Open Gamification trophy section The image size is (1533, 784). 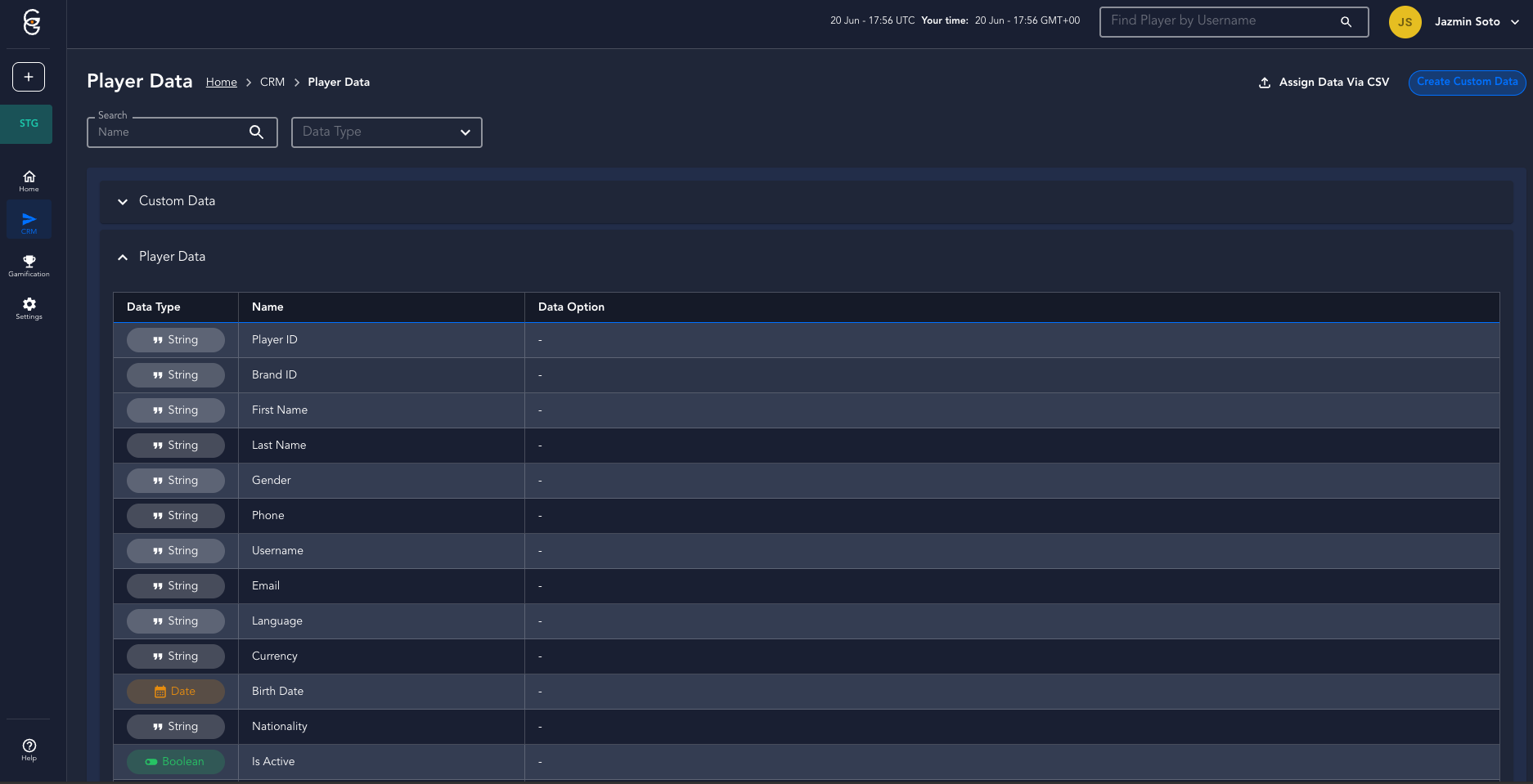[x=29, y=266]
